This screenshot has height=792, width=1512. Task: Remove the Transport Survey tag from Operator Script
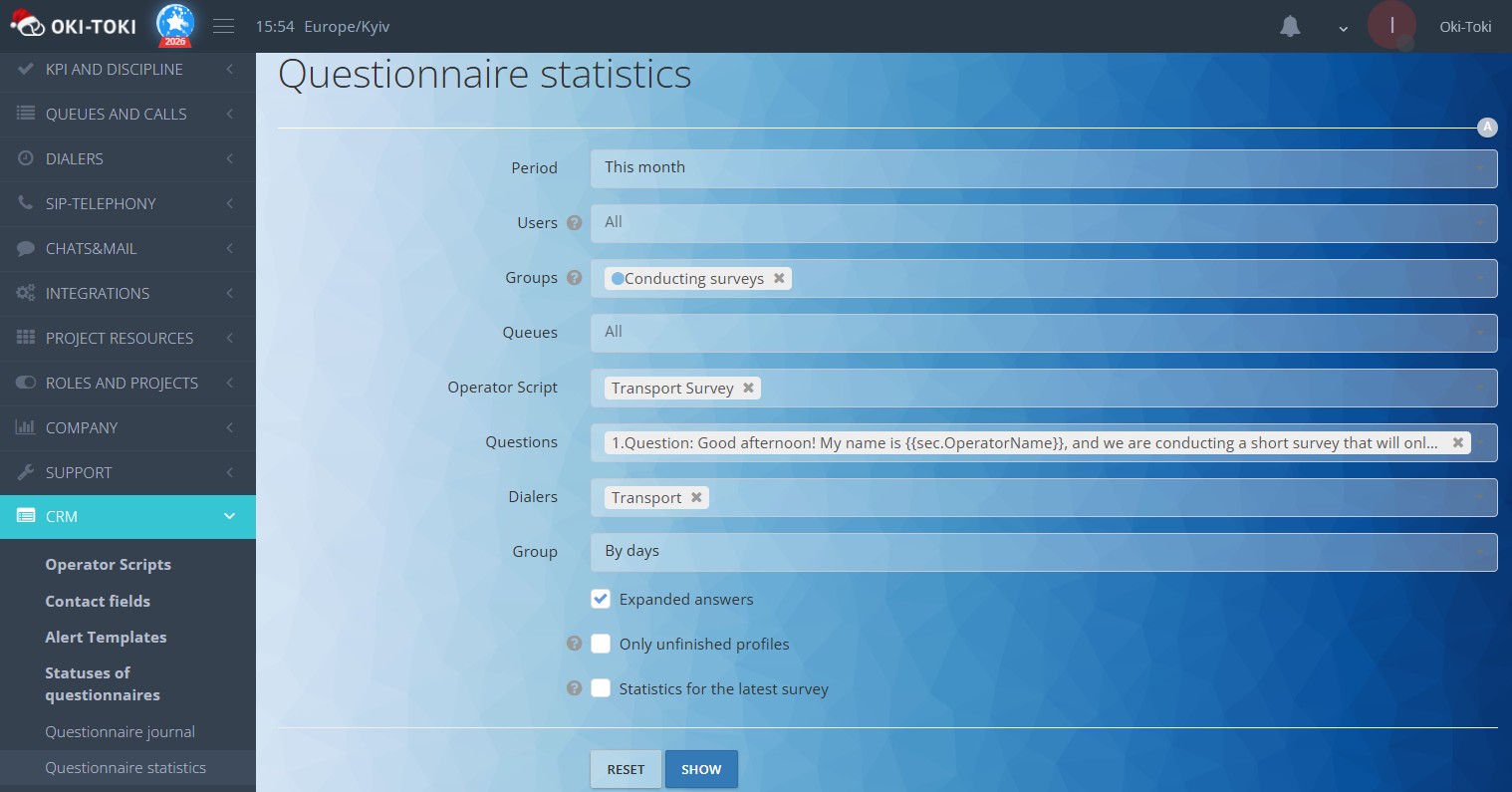pyautogui.click(x=748, y=388)
